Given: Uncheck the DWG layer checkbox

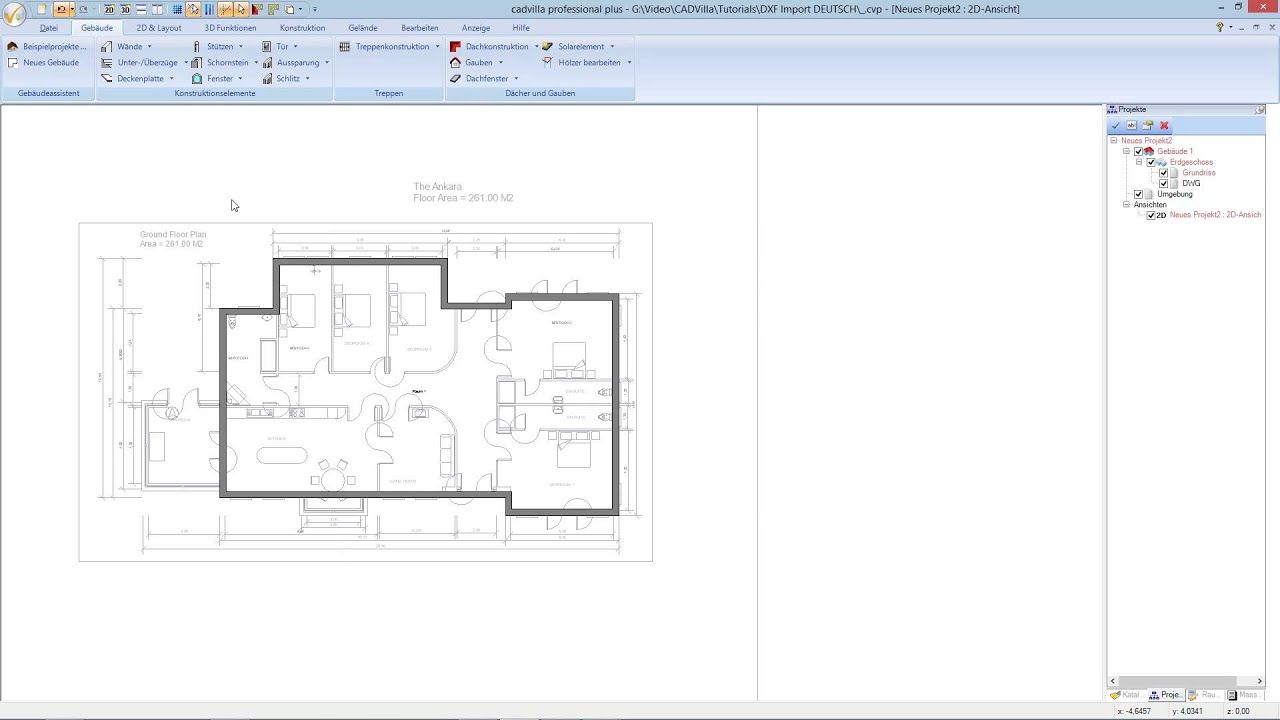Looking at the screenshot, I should point(1164,184).
